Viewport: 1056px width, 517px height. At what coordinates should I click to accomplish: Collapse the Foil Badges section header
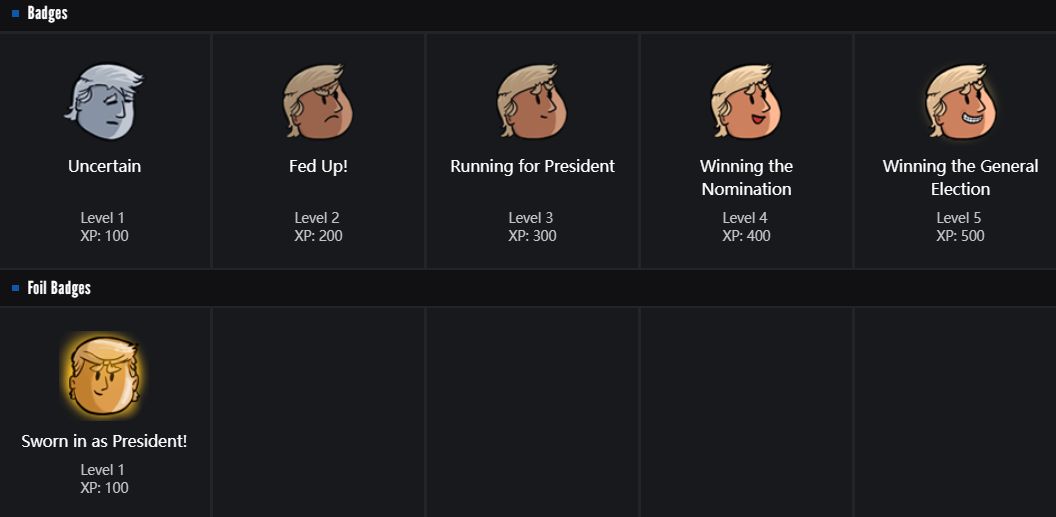[59, 288]
